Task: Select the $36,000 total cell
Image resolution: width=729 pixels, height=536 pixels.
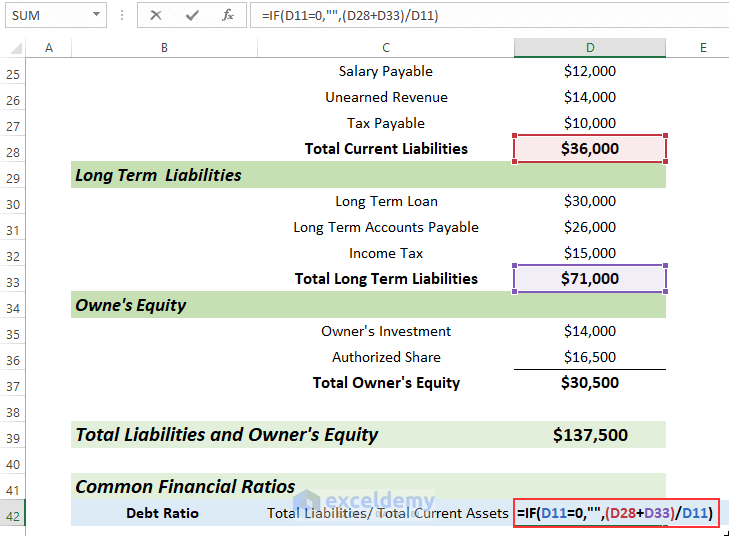Action: click(x=590, y=149)
